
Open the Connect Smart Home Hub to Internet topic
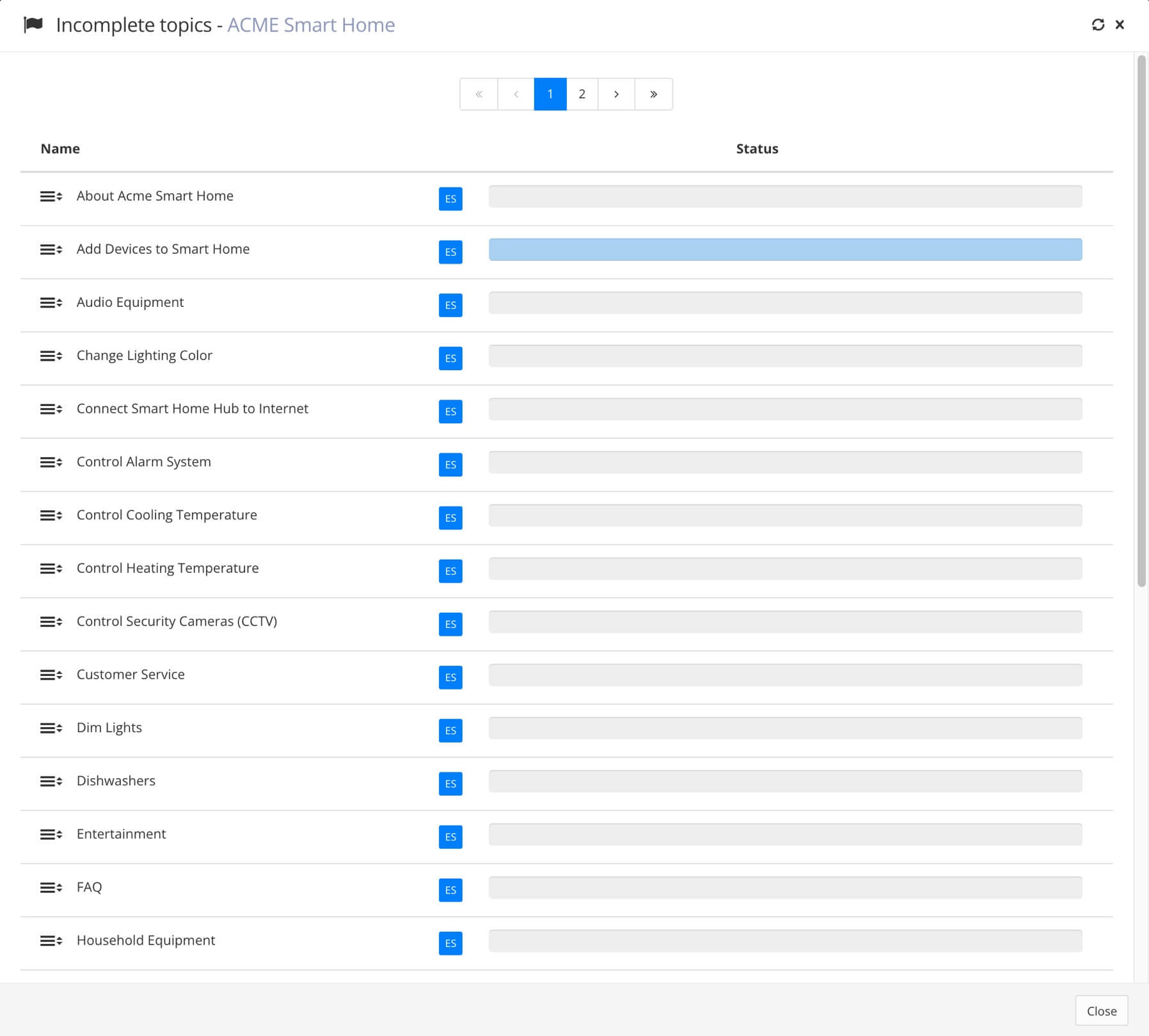click(x=192, y=409)
